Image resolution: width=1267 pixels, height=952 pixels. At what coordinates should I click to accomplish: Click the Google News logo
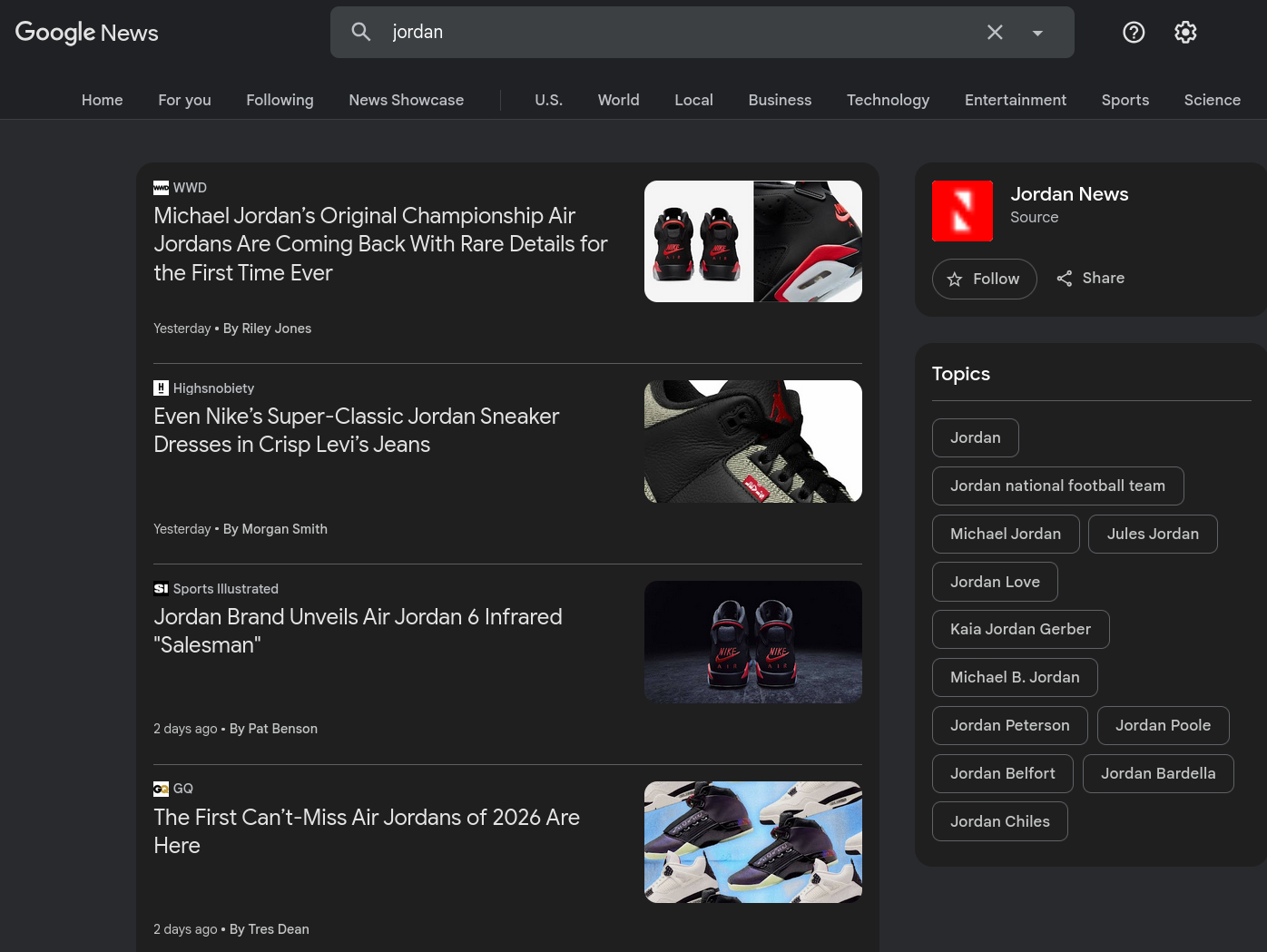87,33
